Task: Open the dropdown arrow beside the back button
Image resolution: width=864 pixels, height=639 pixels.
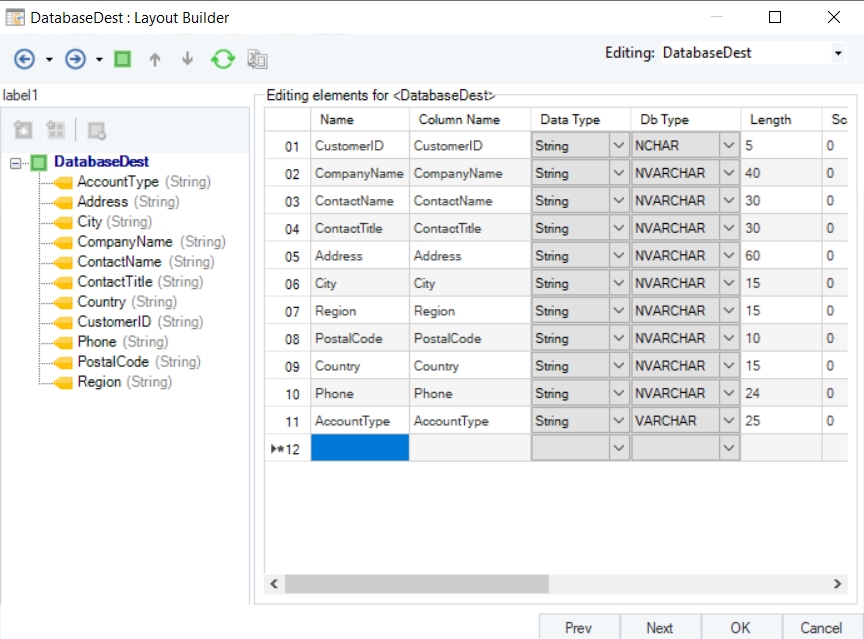Action: 49,60
